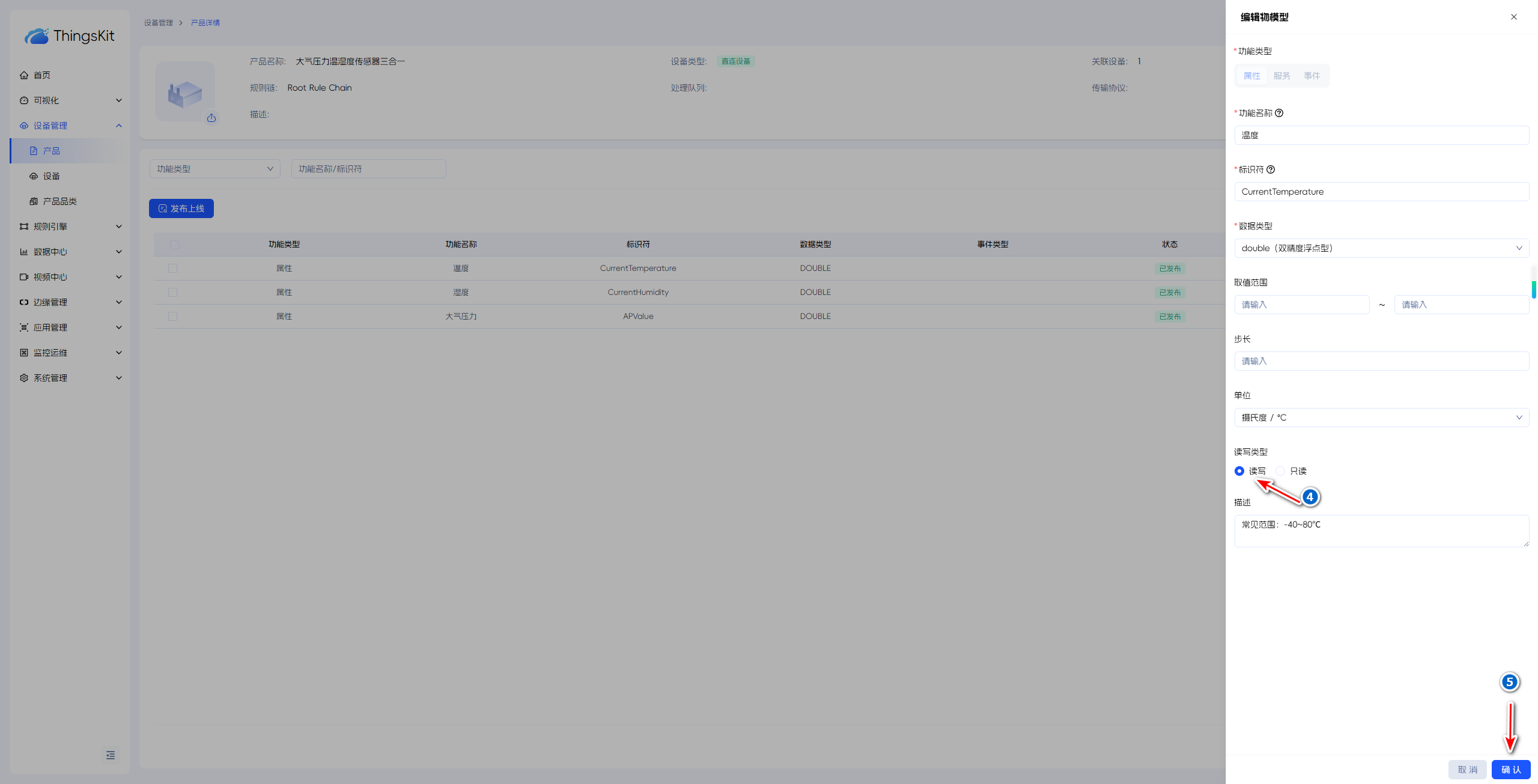The width and height of the screenshot is (1538, 784).
Task: Click the 产品品类 icon in the sidebar
Action: click(x=34, y=201)
